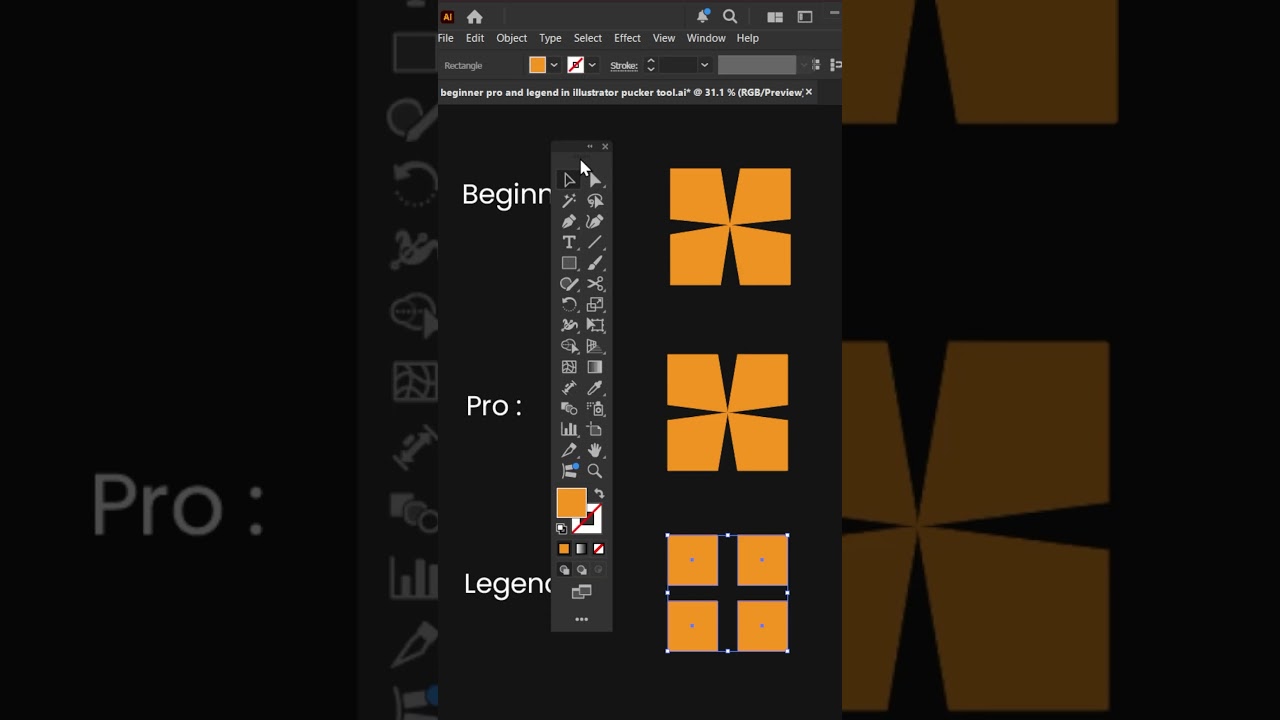Select the Column Graph tool
Viewport: 1280px width, 720px height.
click(569, 430)
